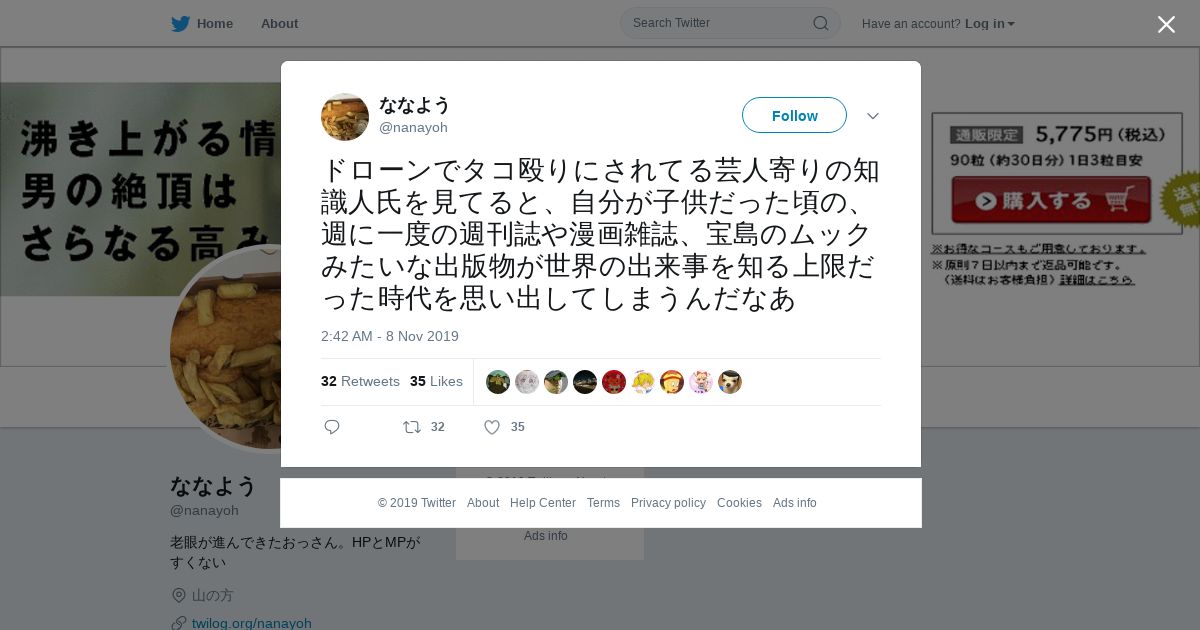Viewport: 1200px width, 630px height.
Task: Click the first liker's avatar icon
Action: tap(498, 382)
